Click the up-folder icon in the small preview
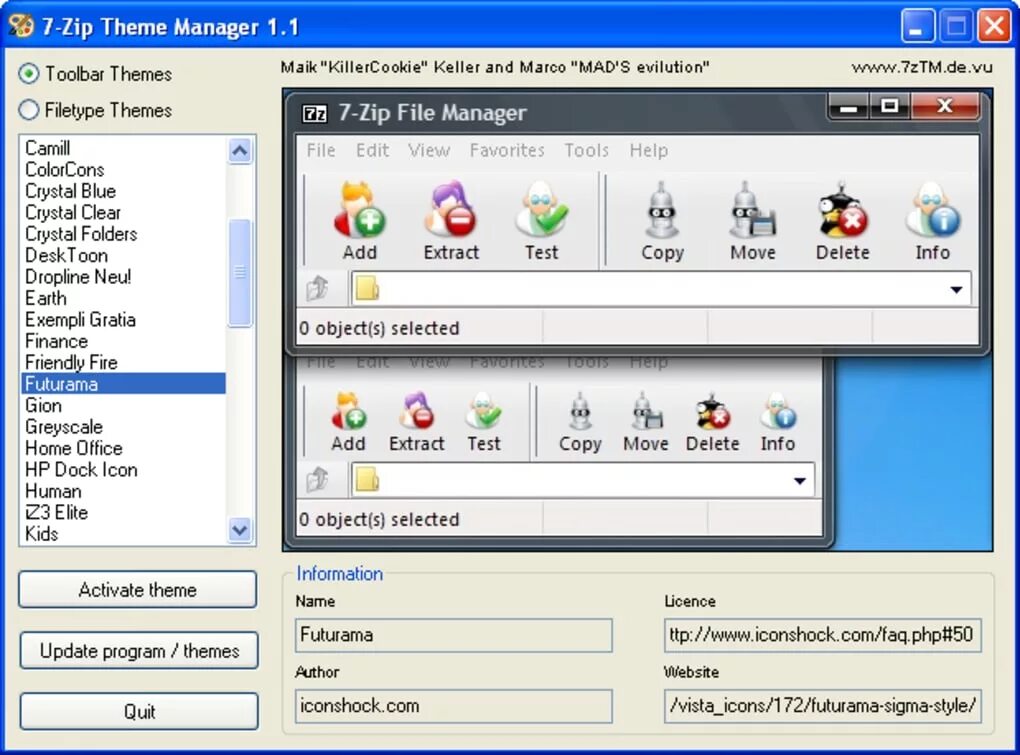 (318, 480)
